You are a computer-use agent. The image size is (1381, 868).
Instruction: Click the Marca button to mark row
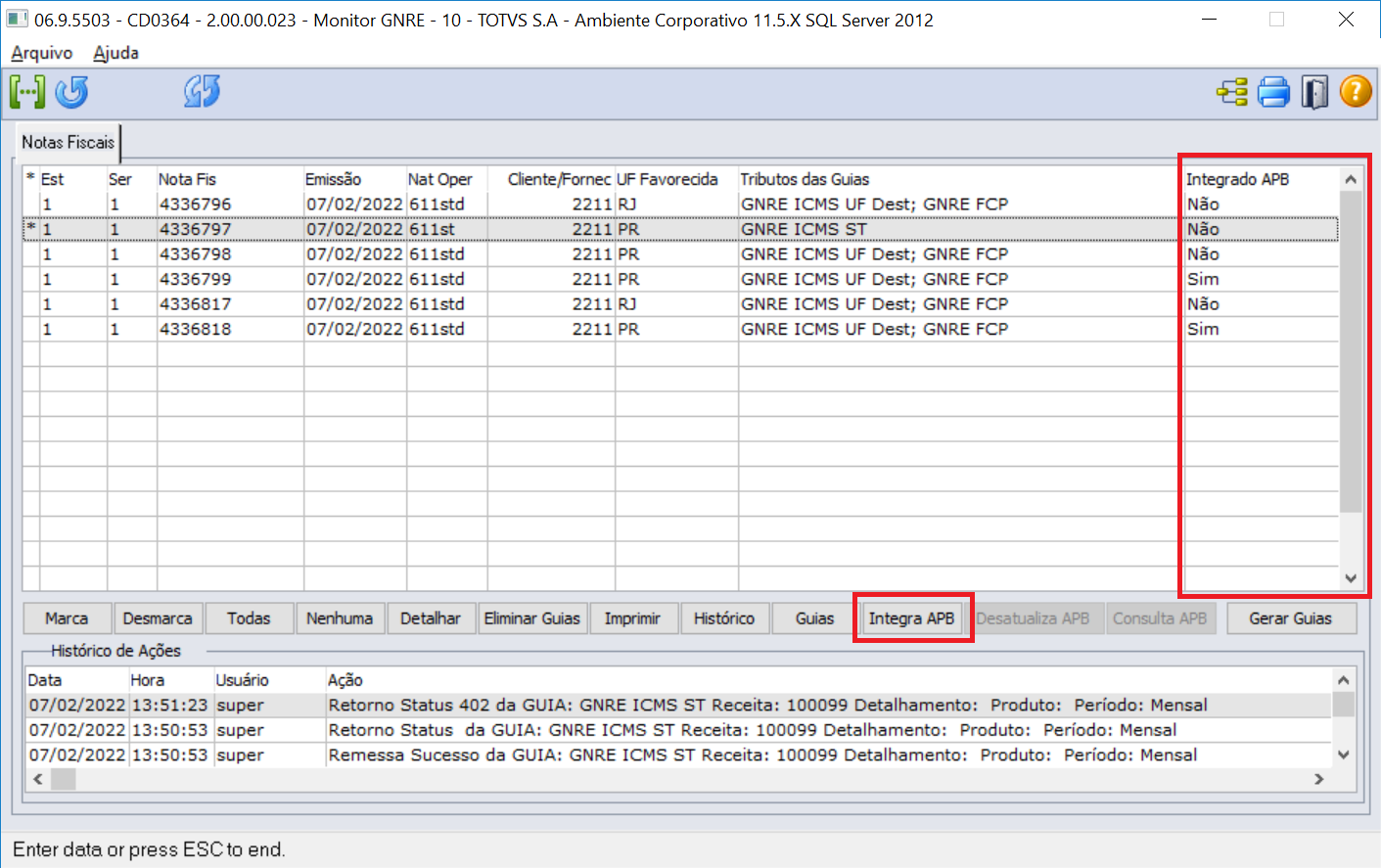67,618
